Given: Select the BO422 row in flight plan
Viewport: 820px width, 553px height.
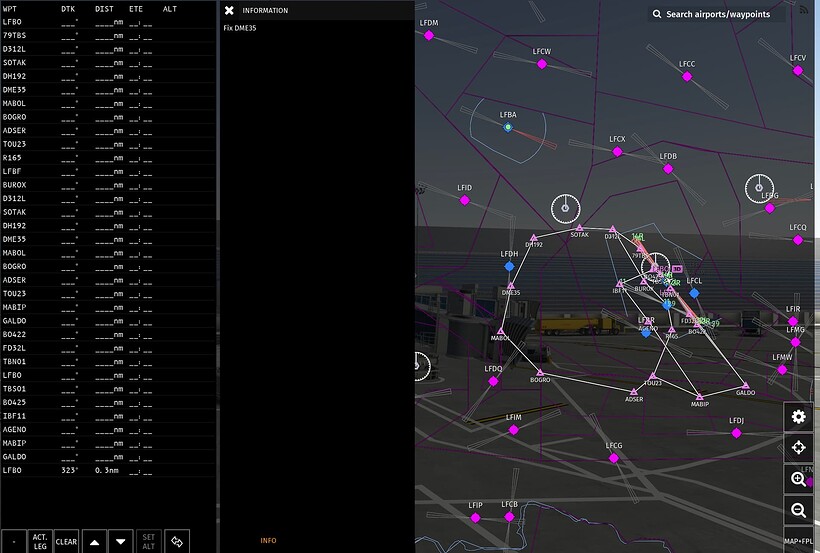Looking at the screenshot, I should [108, 335].
